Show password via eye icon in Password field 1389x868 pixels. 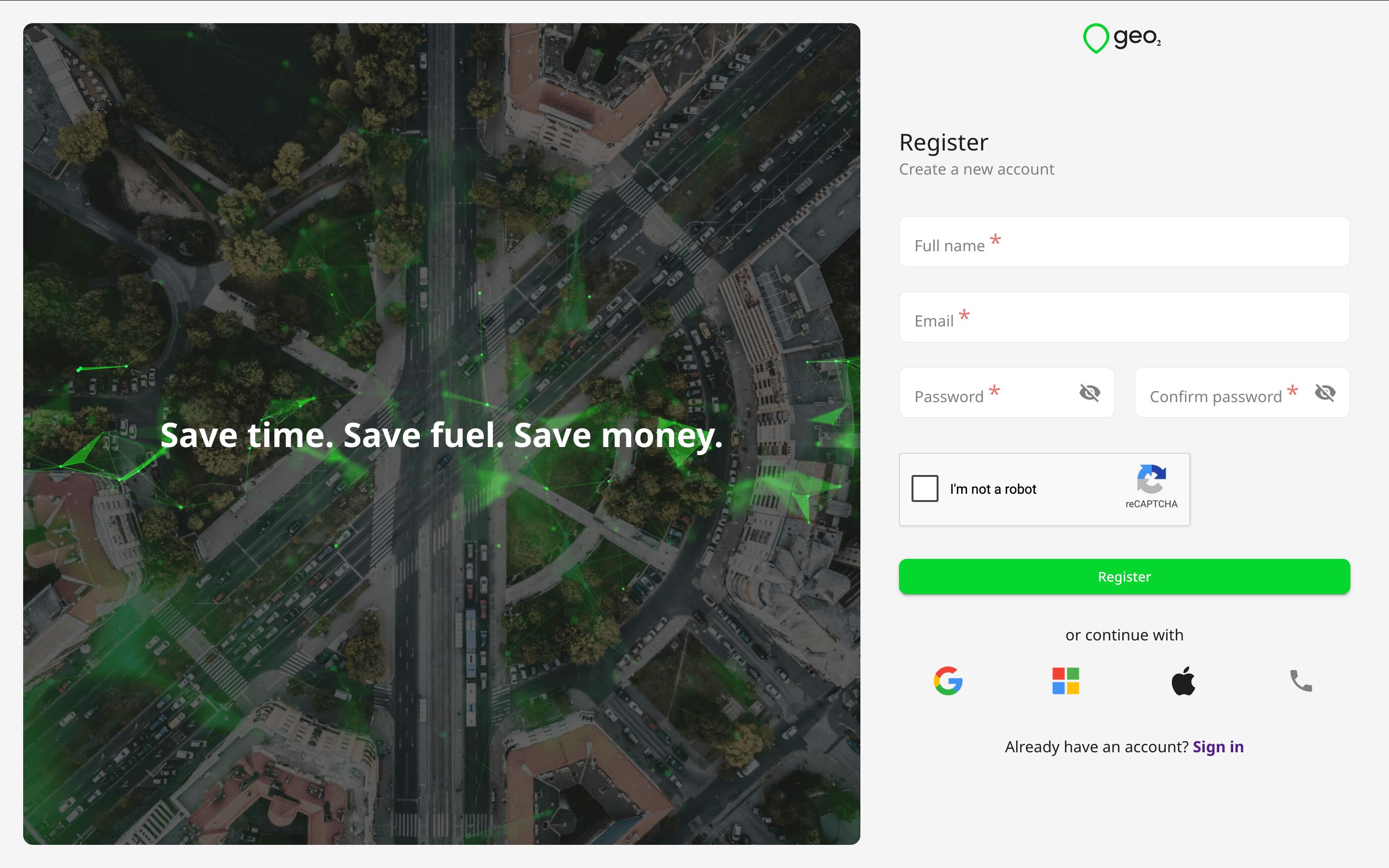(1089, 393)
